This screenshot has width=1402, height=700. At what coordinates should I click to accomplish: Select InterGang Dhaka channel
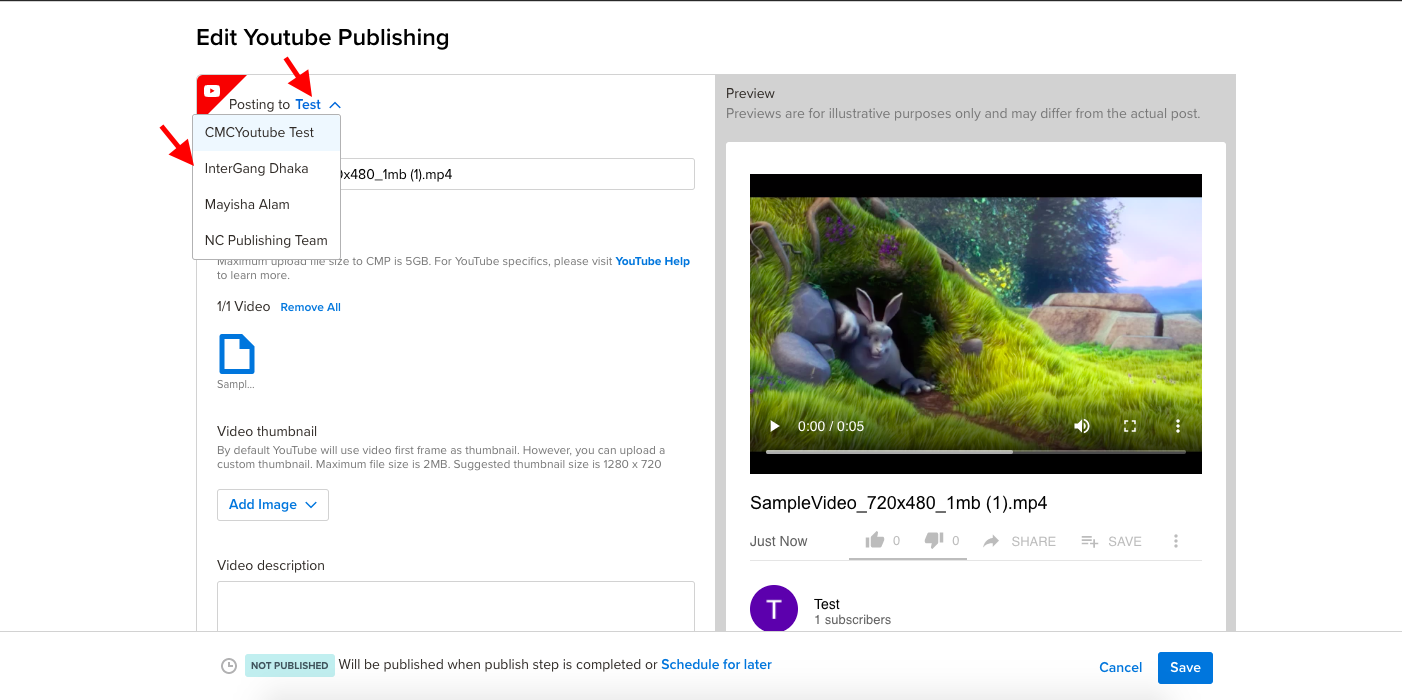267,168
